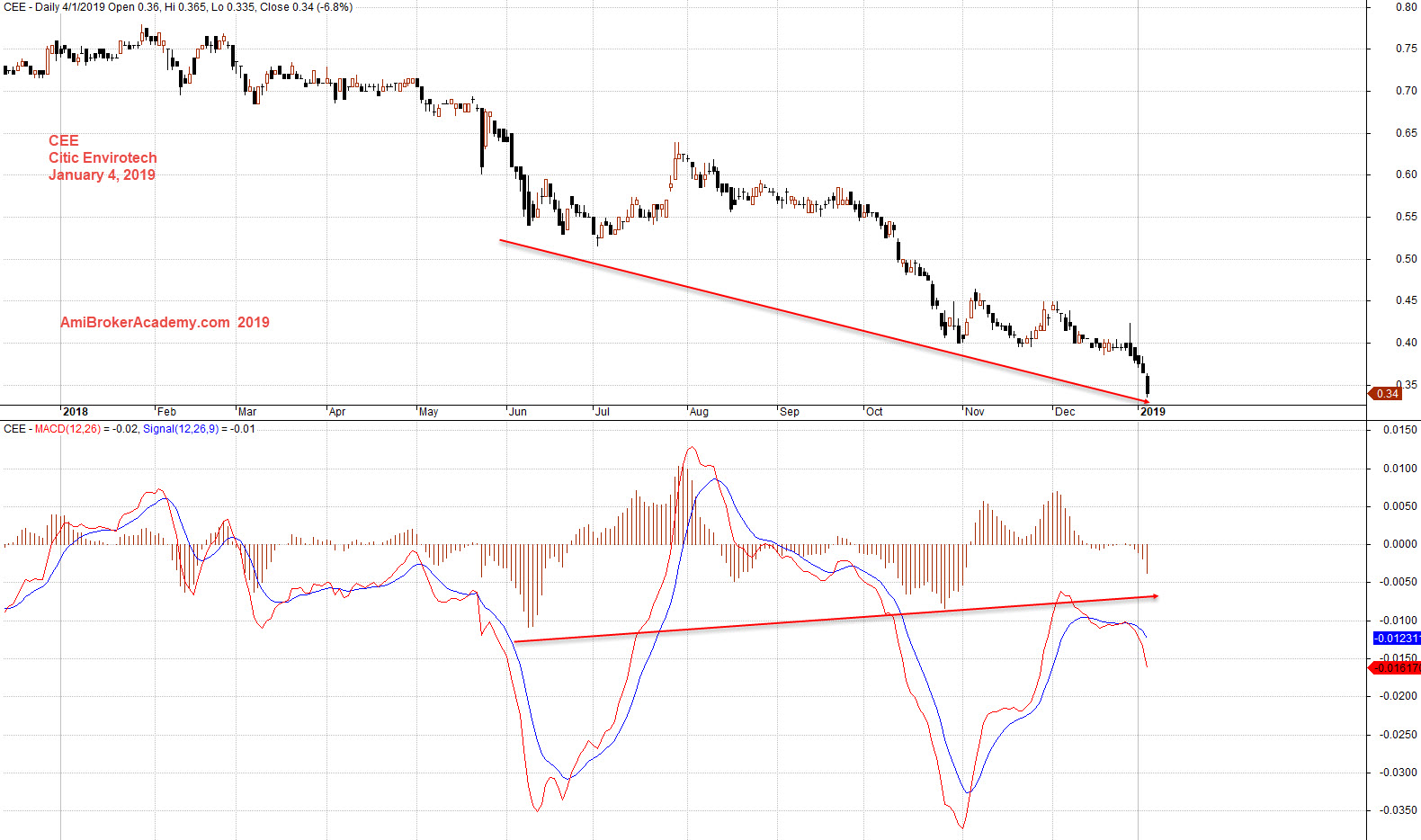Screen dimensions: 1421x840
Task: Click the 0.70 price axis label
Action: click(x=1406, y=91)
